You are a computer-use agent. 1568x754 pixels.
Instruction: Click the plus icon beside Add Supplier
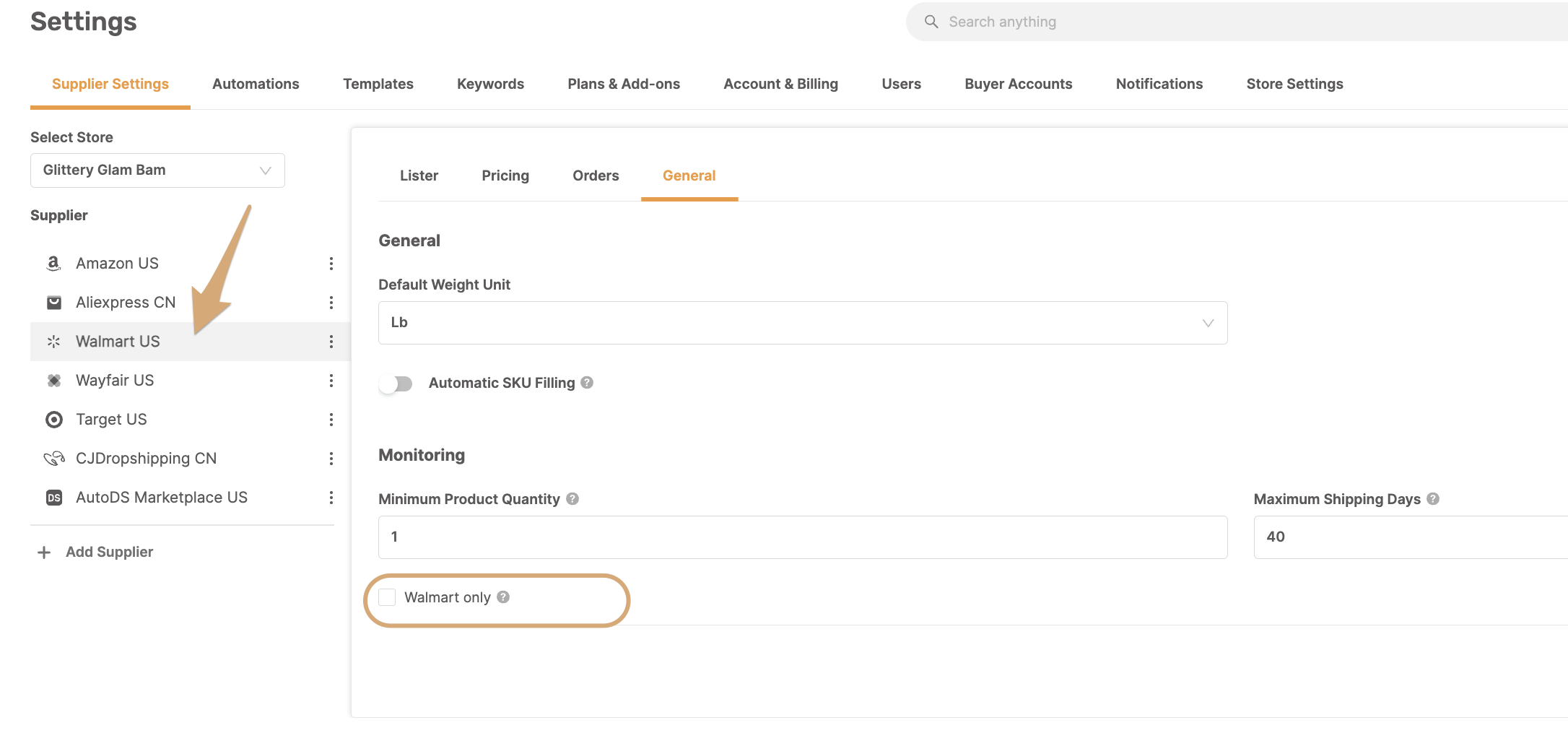44,552
